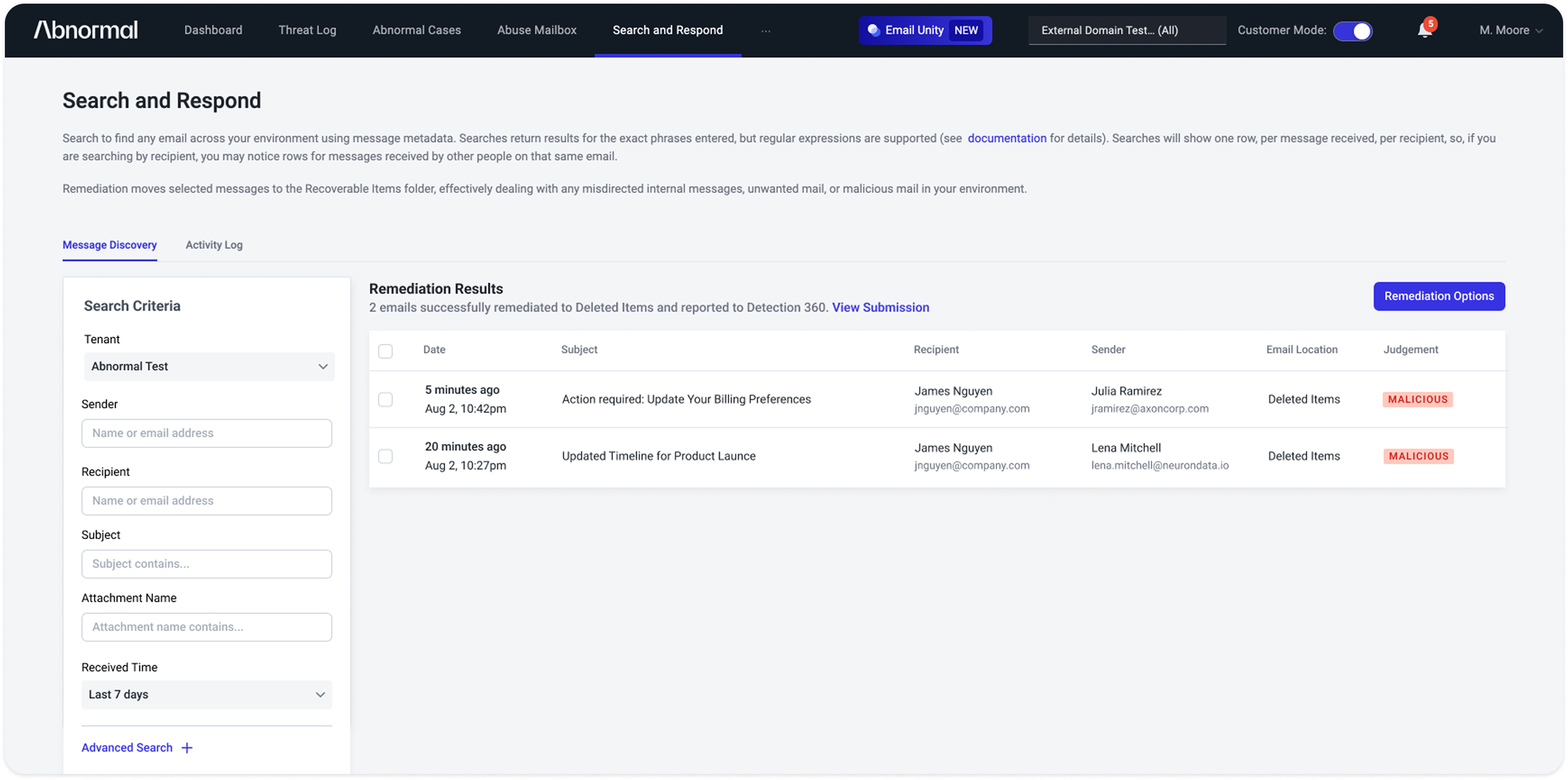Click sender address jramirez@axoncorp.com
This screenshot has height=780, width=1568.
coord(1149,409)
